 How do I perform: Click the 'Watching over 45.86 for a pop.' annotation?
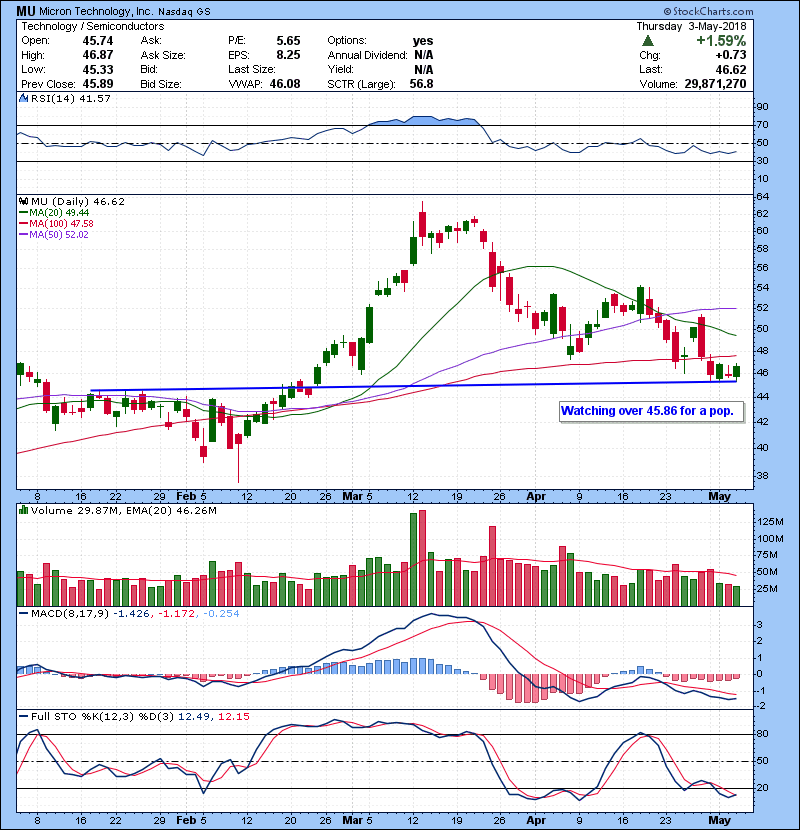pos(651,411)
